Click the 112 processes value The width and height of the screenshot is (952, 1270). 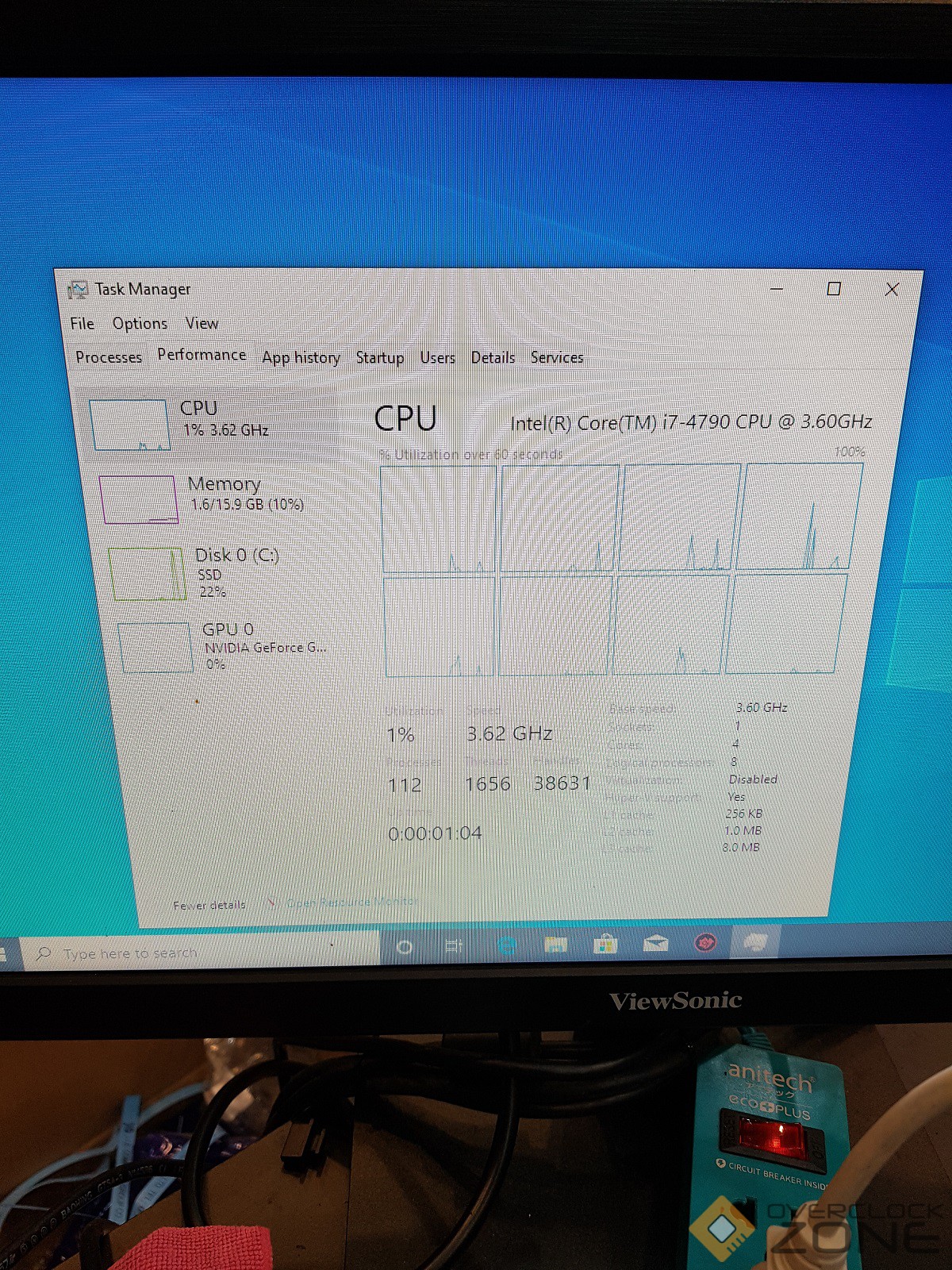point(405,785)
